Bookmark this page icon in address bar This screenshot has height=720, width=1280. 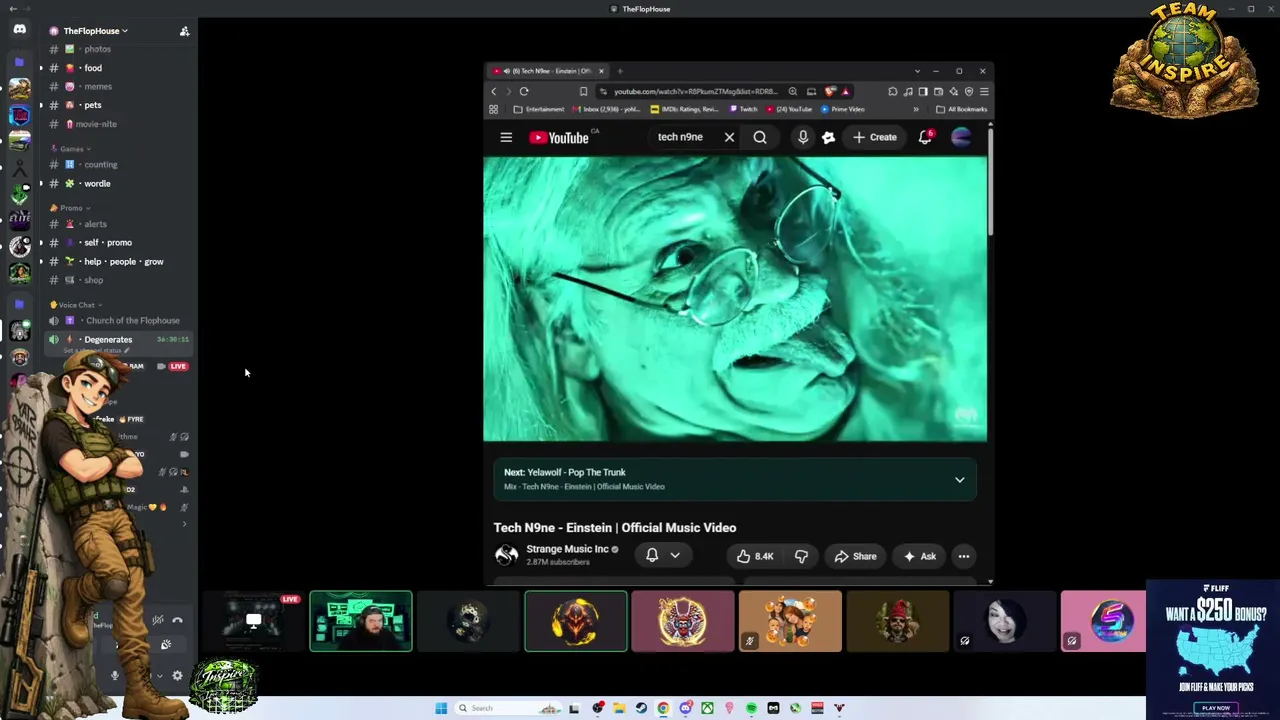(584, 91)
